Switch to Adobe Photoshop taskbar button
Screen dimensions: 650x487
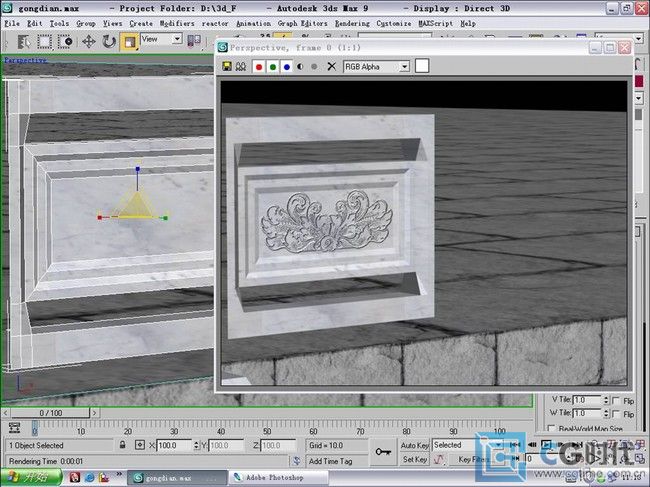click(x=278, y=478)
